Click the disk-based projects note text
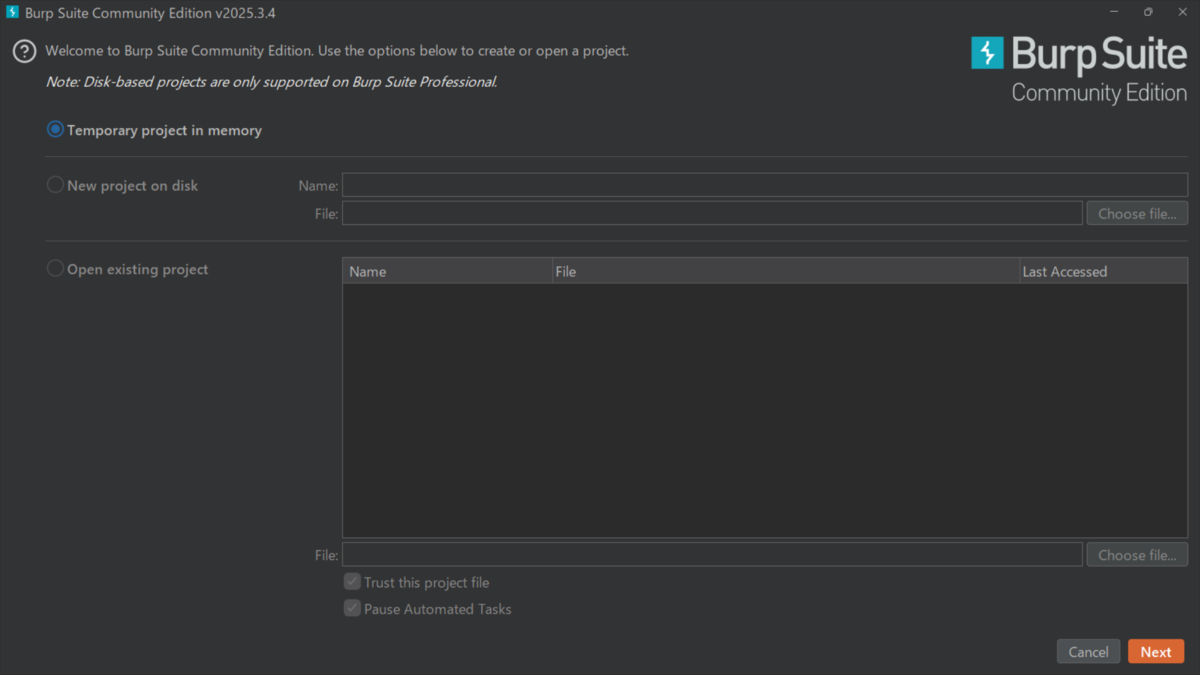The height and width of the screenshot is (675, 1200). click(x=271, y=82)
